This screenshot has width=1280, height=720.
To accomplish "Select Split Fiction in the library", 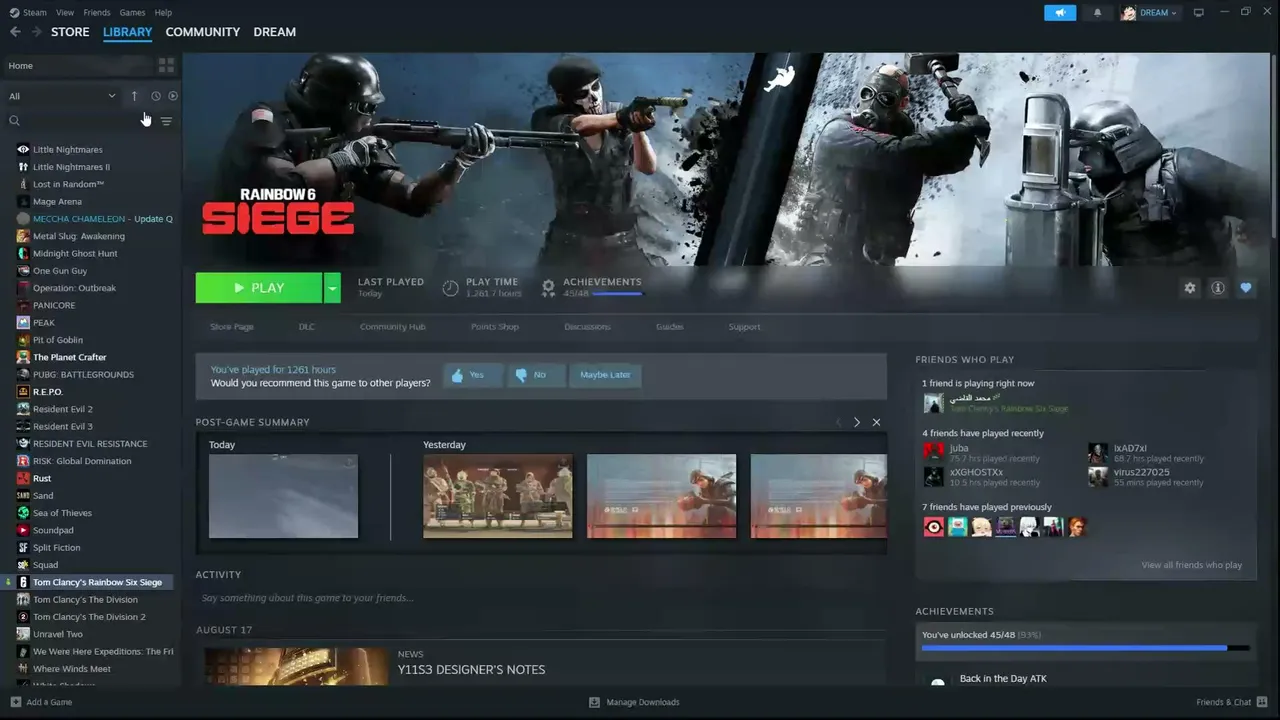I will click(56, 548).
